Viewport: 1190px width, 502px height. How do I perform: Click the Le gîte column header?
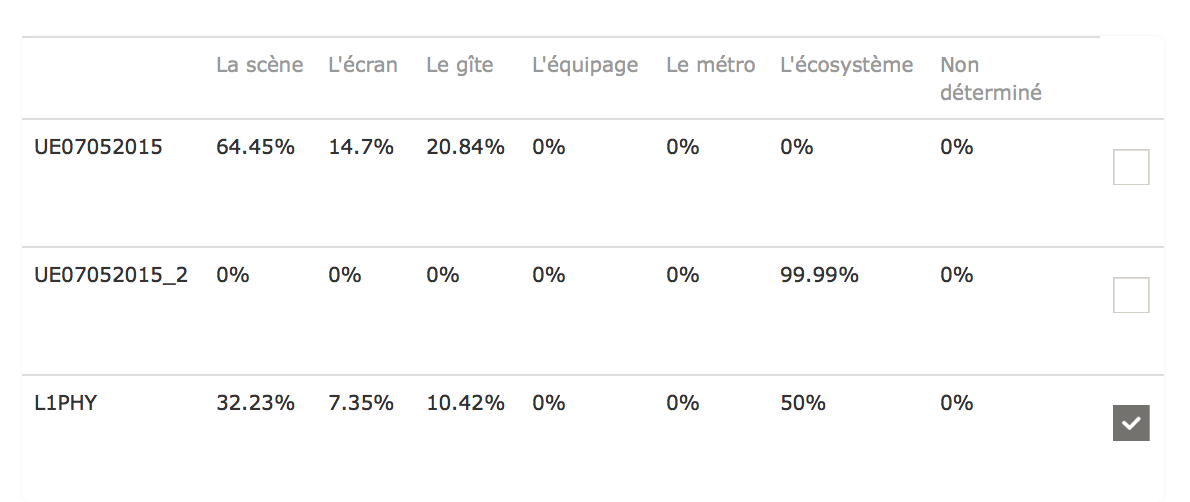pos(460,65)
